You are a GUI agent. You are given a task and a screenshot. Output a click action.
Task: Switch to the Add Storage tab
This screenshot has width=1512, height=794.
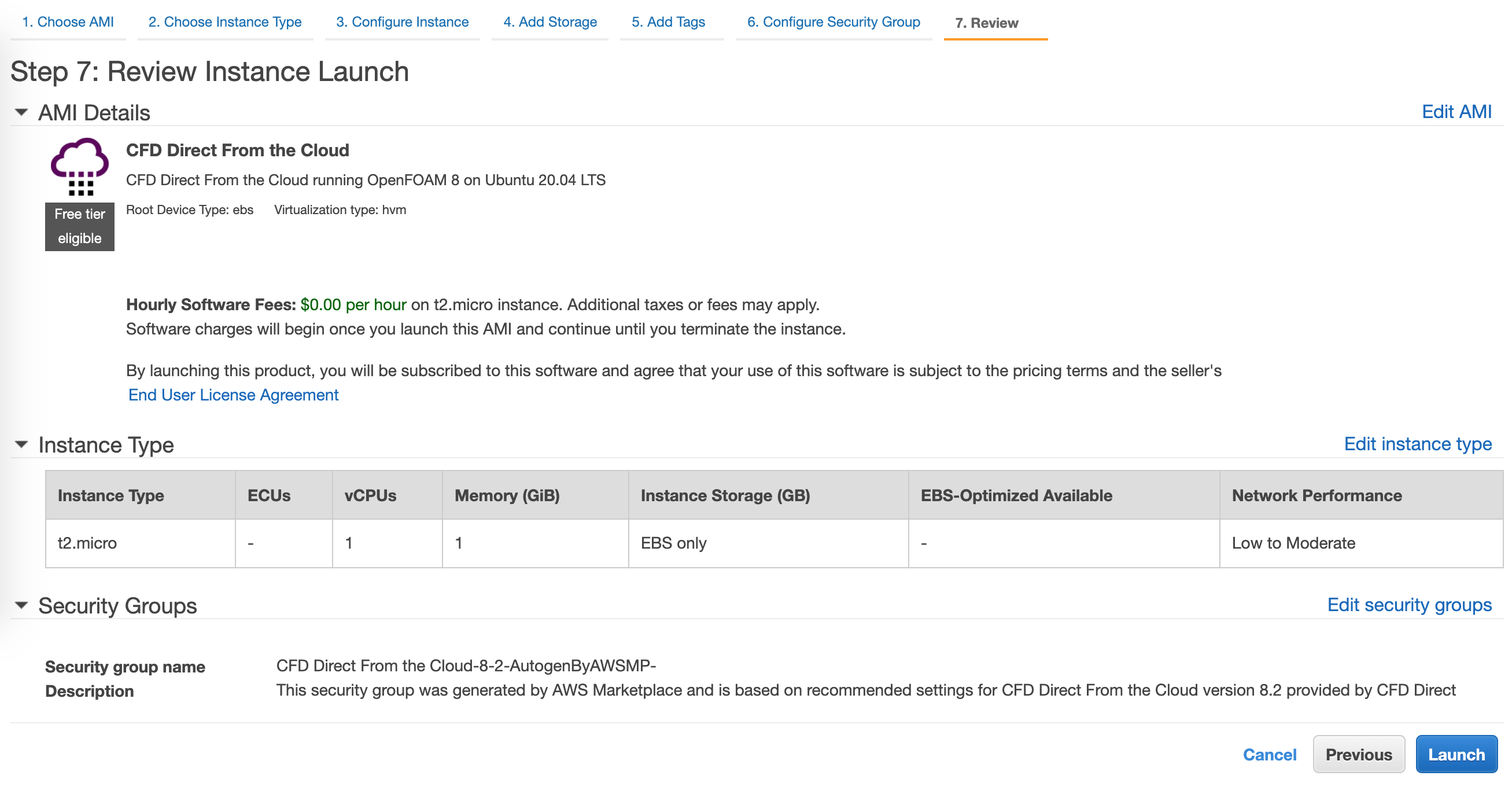click(x=550, y=22)
